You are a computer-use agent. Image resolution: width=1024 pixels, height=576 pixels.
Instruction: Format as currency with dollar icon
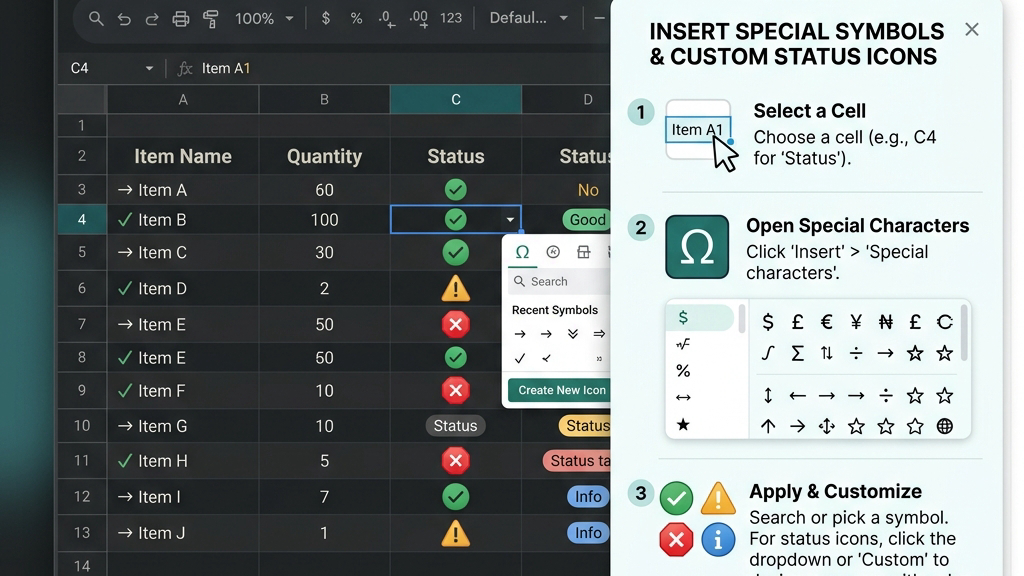pyautogui.click(x=325, y=18)
